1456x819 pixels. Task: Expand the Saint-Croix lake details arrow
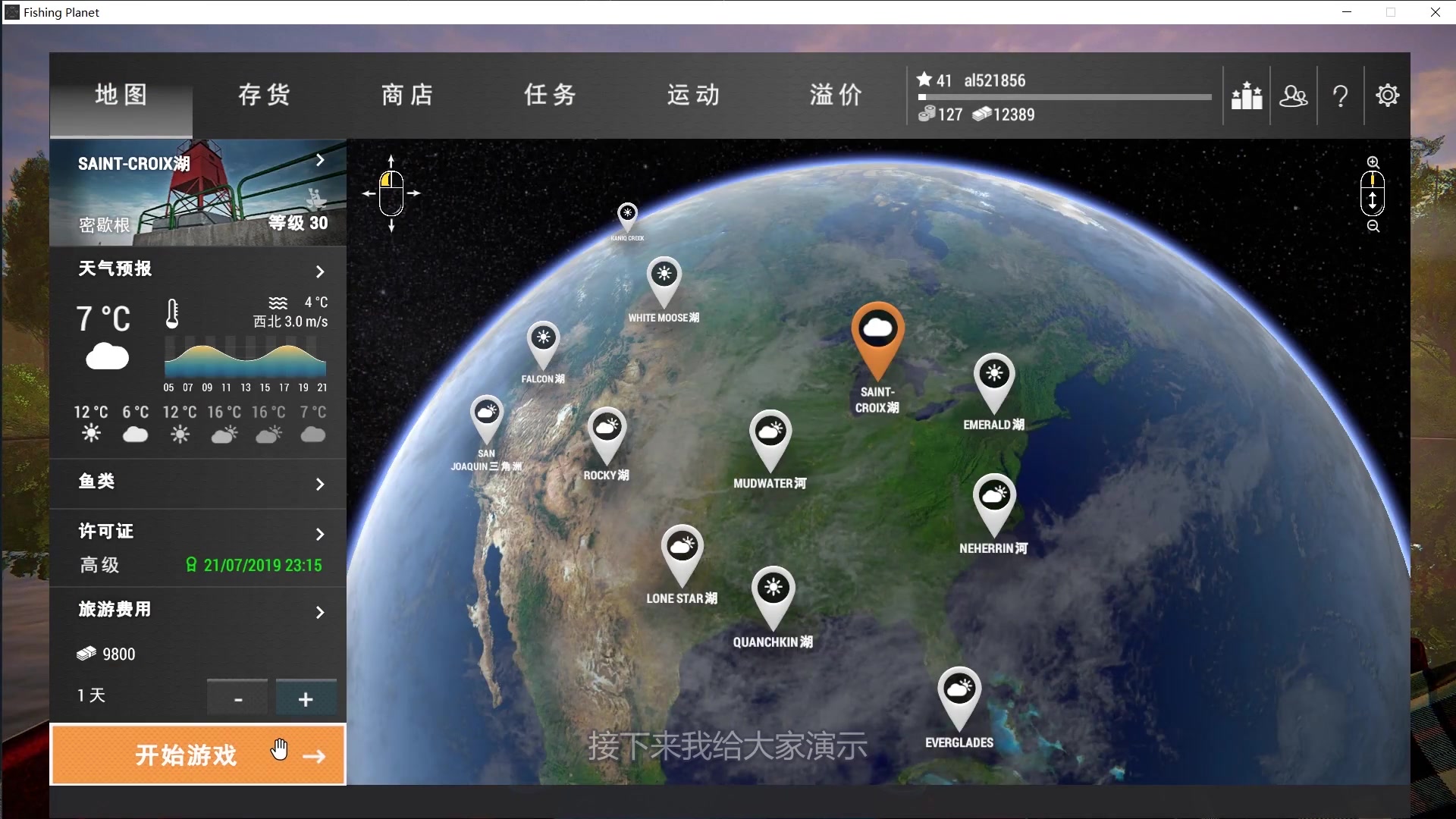point(320,160)
